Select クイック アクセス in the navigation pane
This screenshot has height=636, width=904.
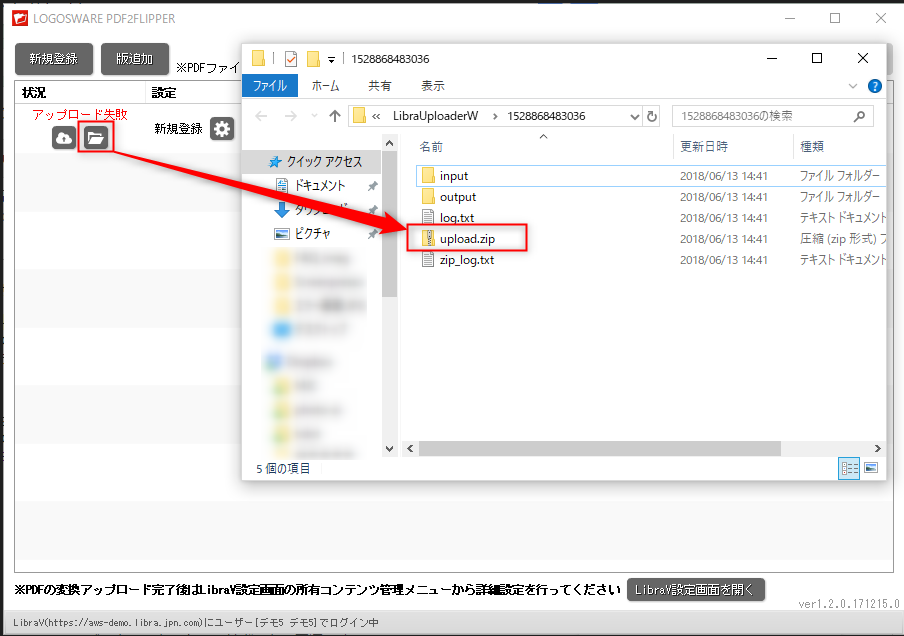tap(324, 162)
